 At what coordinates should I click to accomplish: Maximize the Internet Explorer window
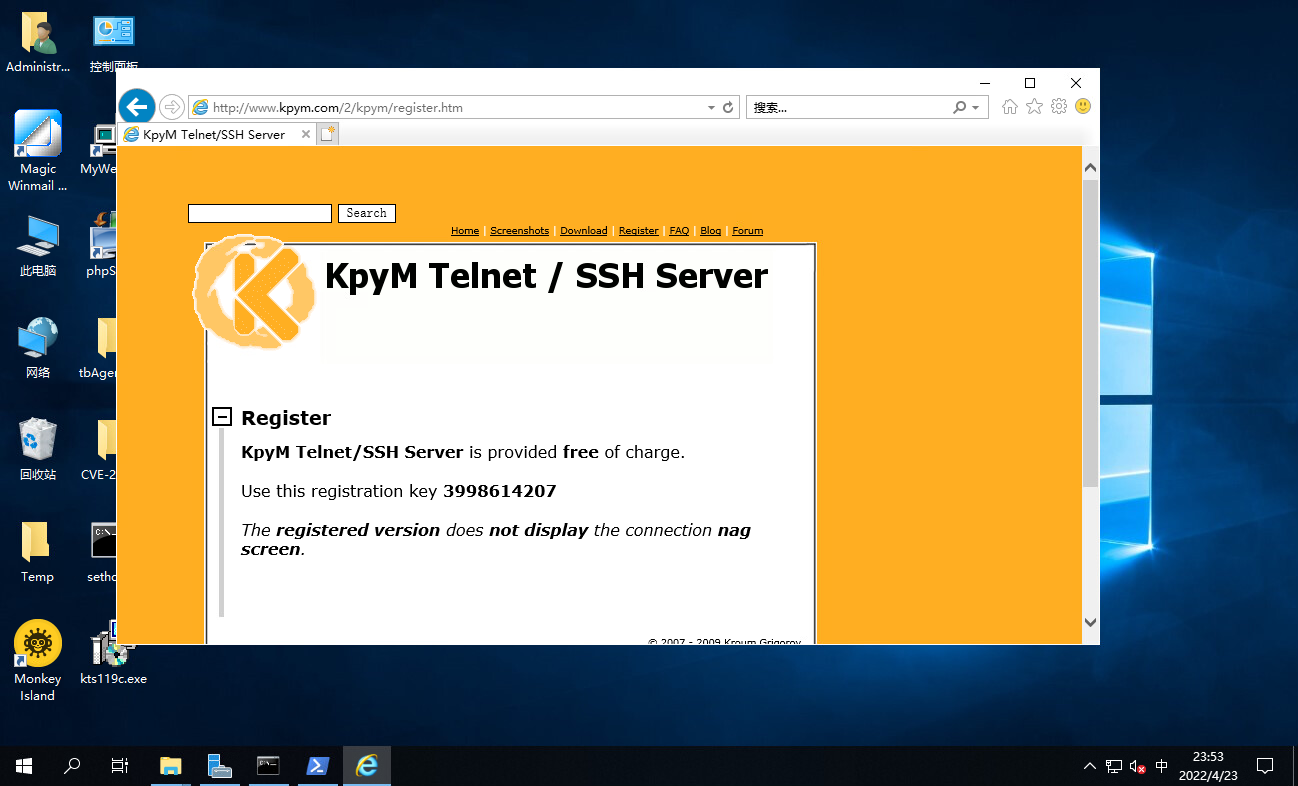[1030, 83]
